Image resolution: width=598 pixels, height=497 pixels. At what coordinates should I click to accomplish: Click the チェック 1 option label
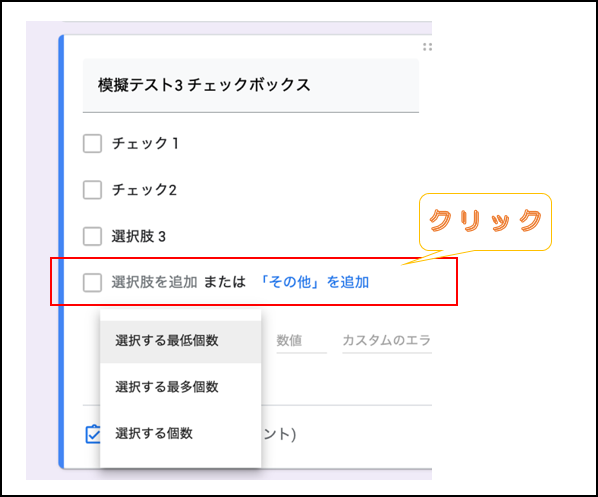(x=145, y=143)
